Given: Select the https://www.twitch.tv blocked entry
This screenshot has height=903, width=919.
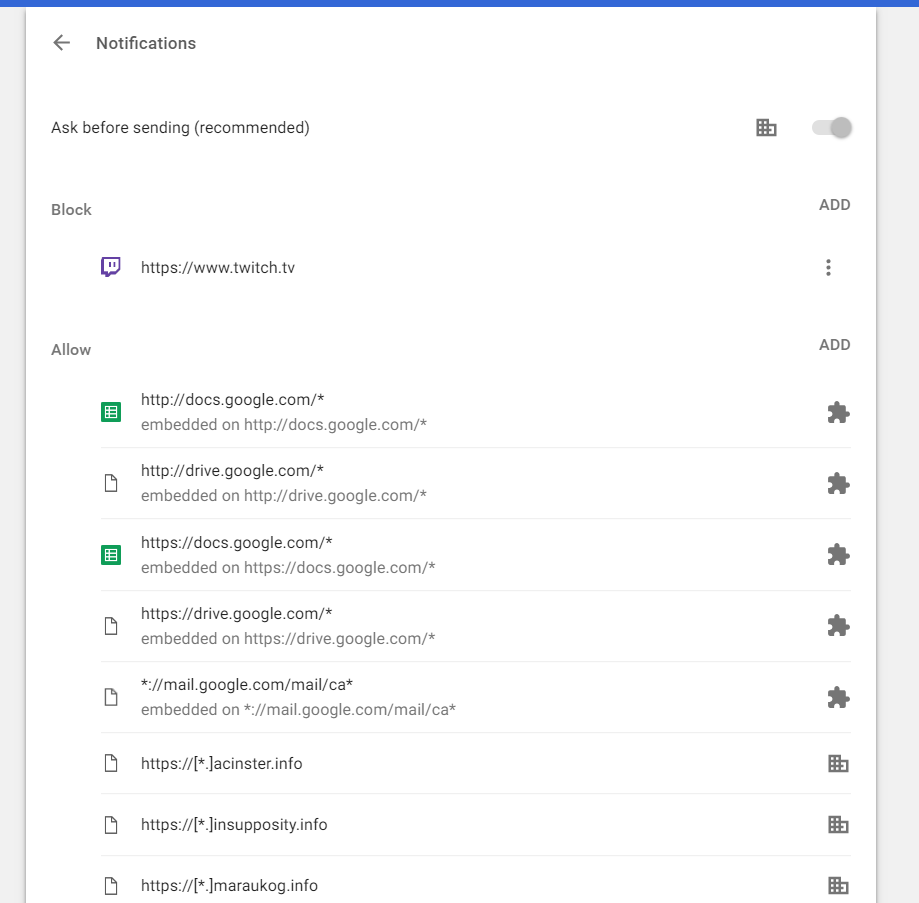Looking at the screenshot, I should [x=218, y=268].
